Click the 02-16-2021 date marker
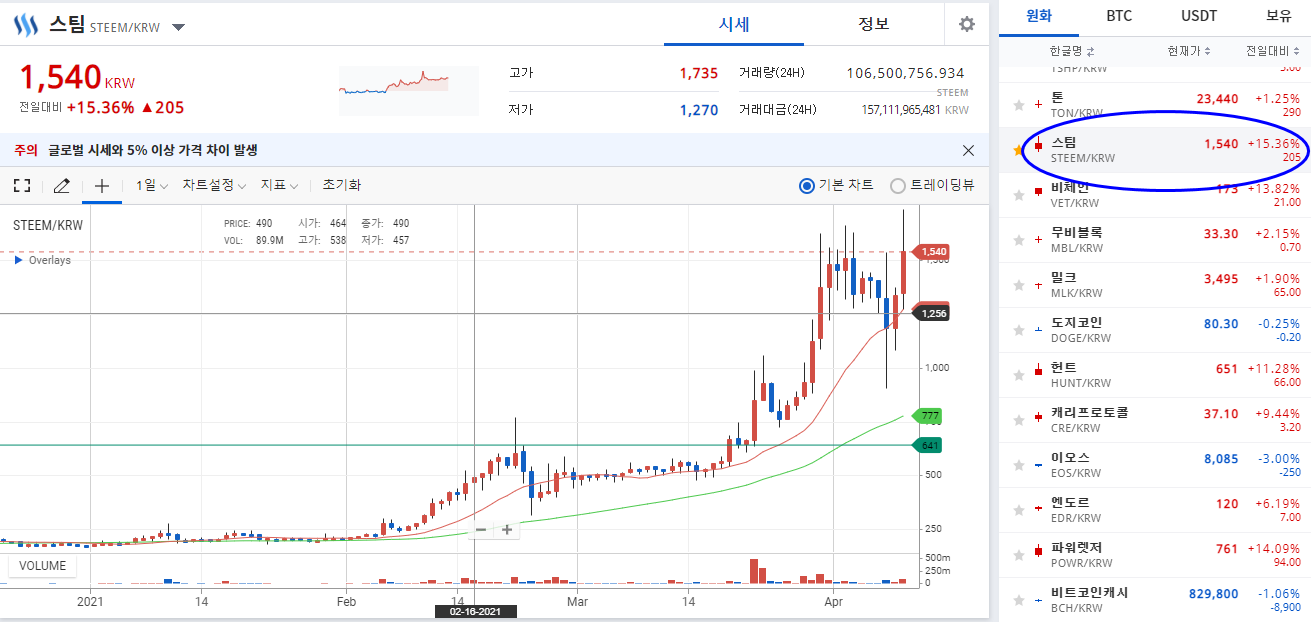The height and width of the screenshot is (622, 1311). tap(475, 611)
